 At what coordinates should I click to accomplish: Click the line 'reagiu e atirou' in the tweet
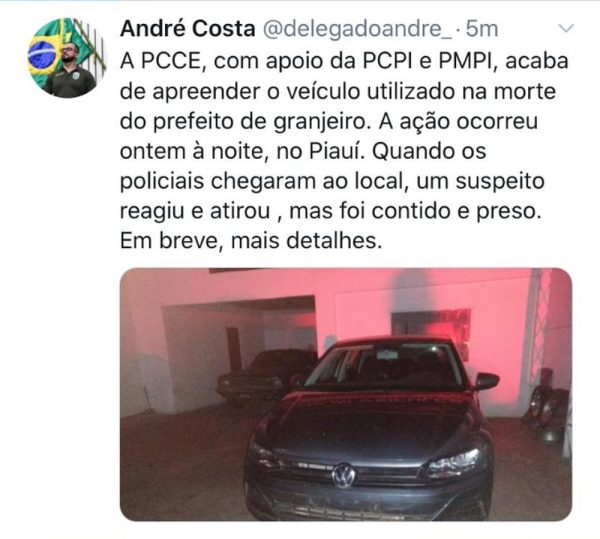pyautogui.click(x=195, y=211)
